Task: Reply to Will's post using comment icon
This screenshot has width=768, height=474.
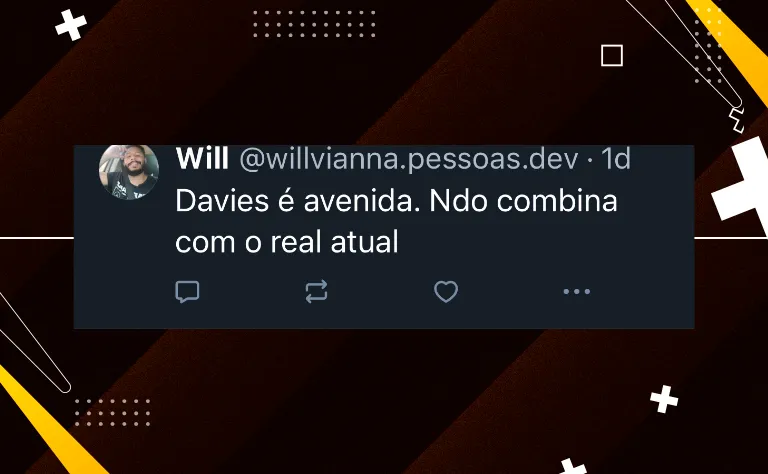Action: click(x=187, y=292)
